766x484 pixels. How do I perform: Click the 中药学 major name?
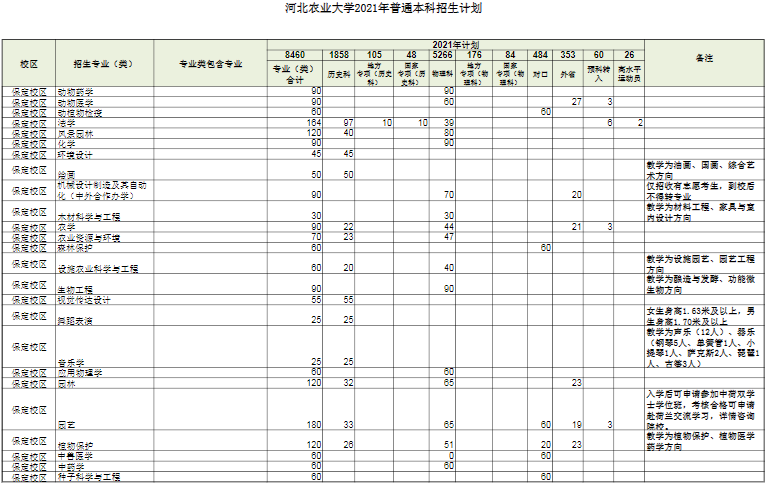[x=71, y=466]
